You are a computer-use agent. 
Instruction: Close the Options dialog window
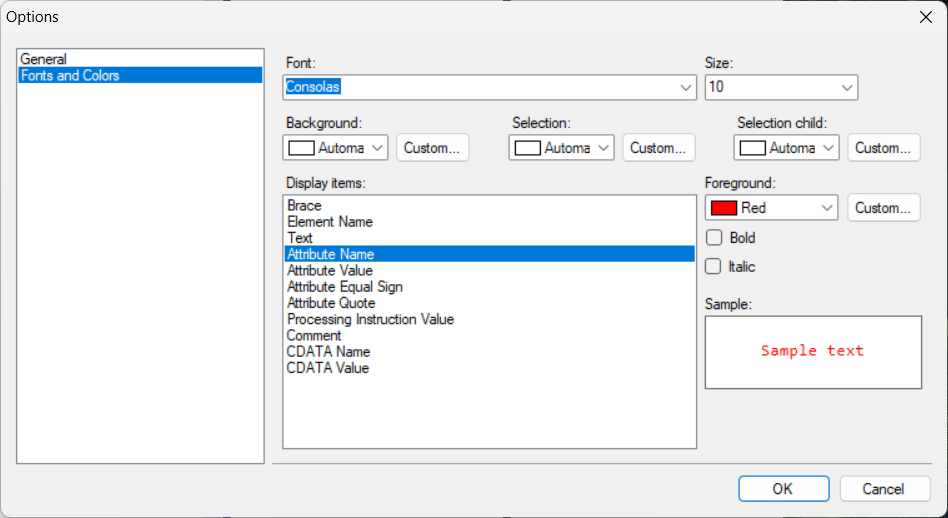(926, 18)
